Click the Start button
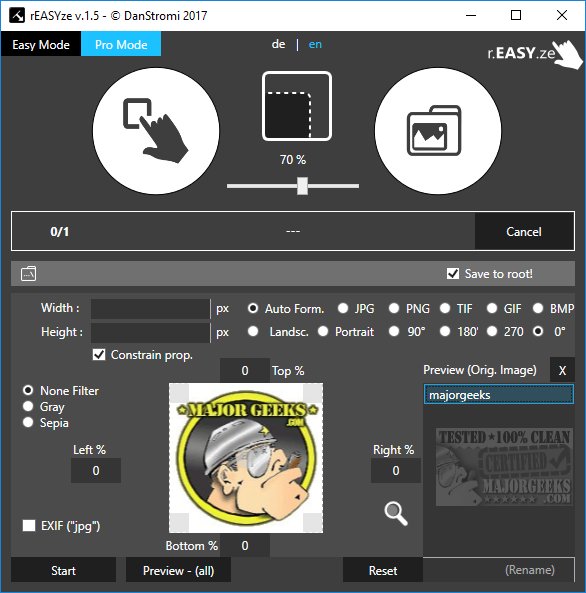The image size is (586, 593). click(x=63, y=570)
